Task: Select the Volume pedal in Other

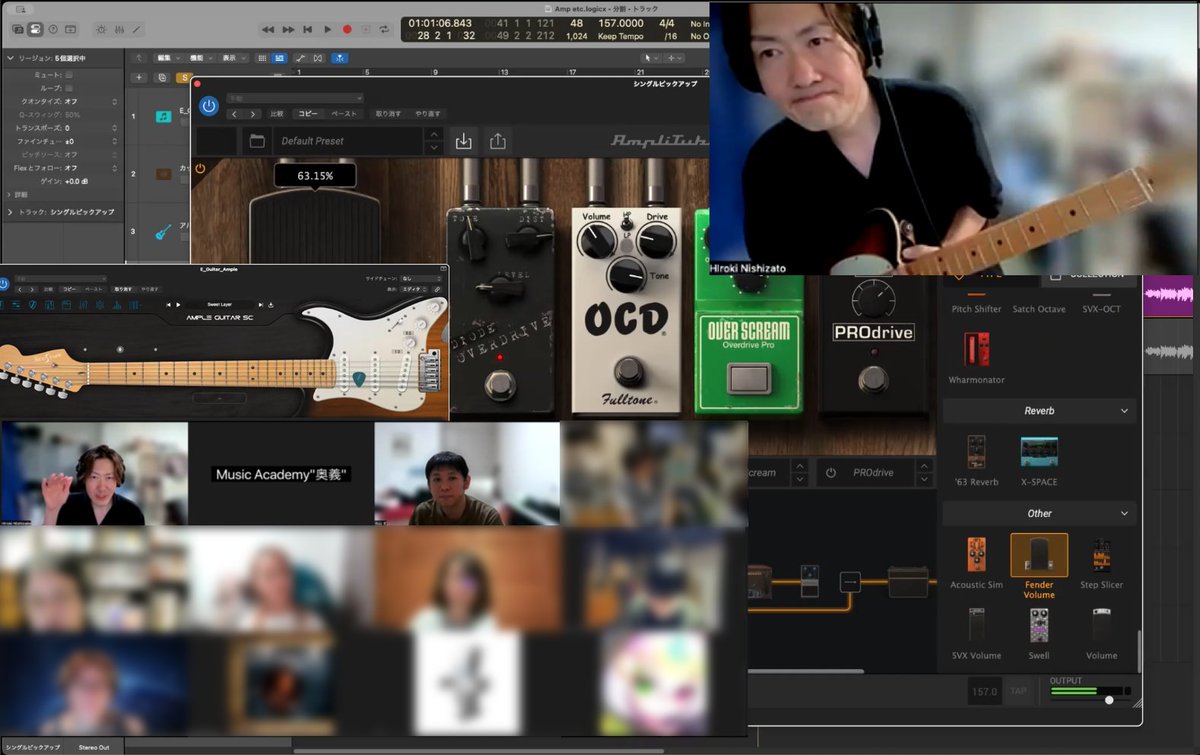Action: (x=1101, y=634)
